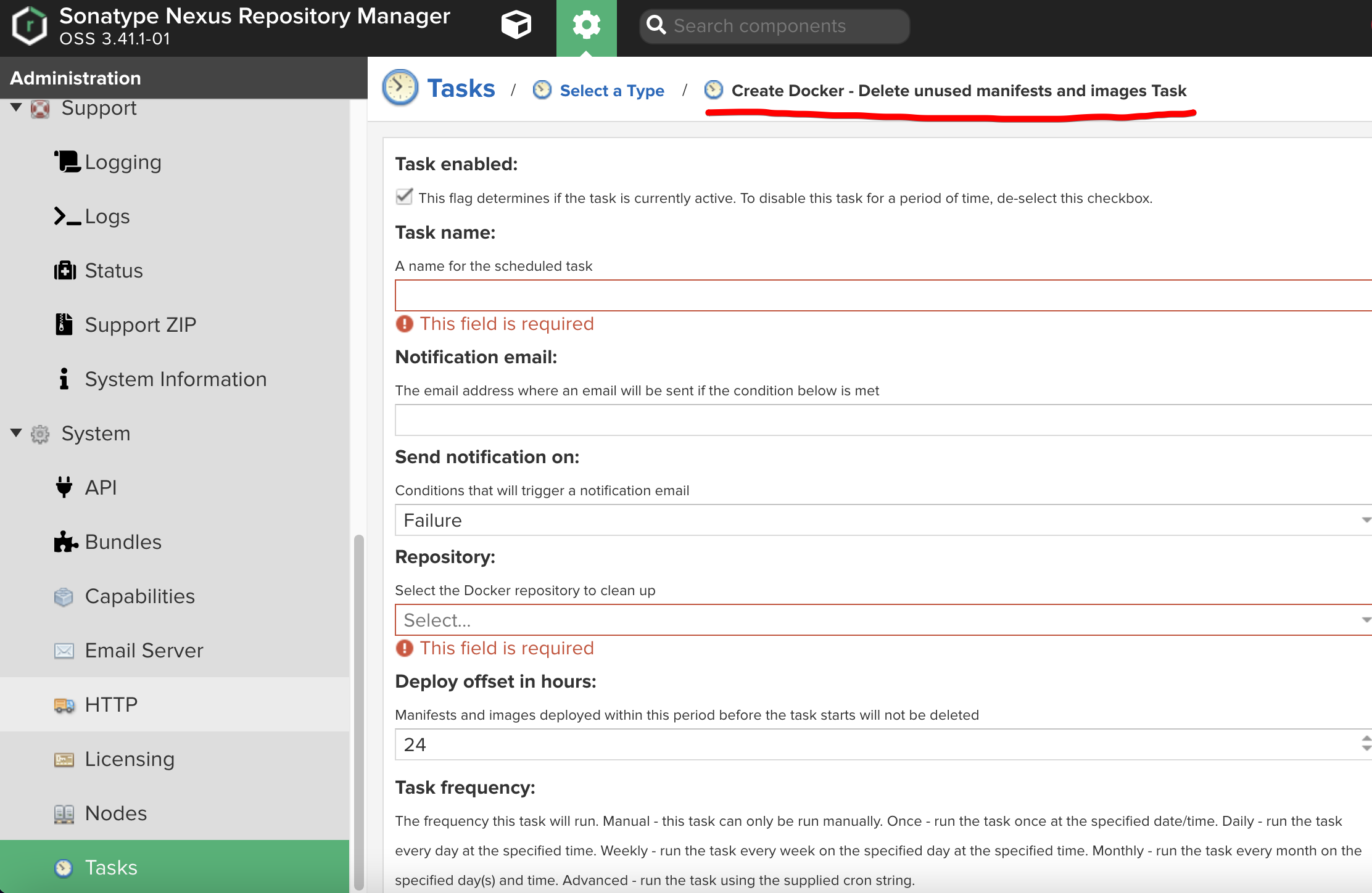Open Logs in the sidebar

pyautogui.click(x=175, y=216)
